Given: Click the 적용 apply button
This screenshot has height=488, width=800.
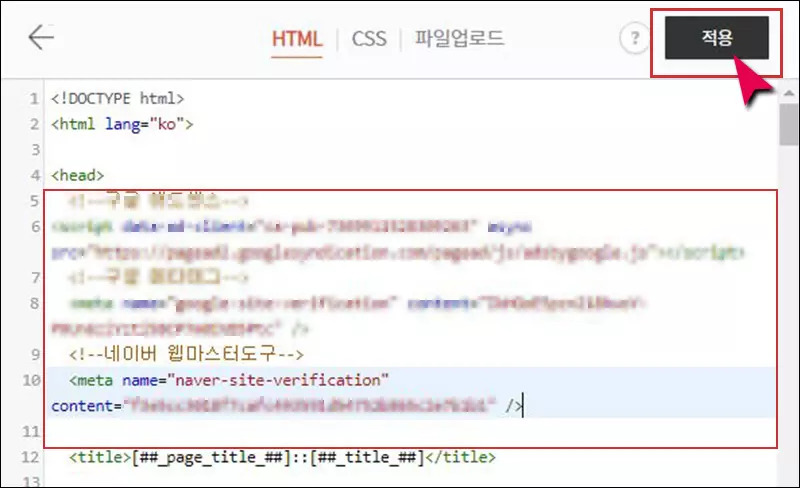Looking at the screenshot, I should (x=716, y=38).
